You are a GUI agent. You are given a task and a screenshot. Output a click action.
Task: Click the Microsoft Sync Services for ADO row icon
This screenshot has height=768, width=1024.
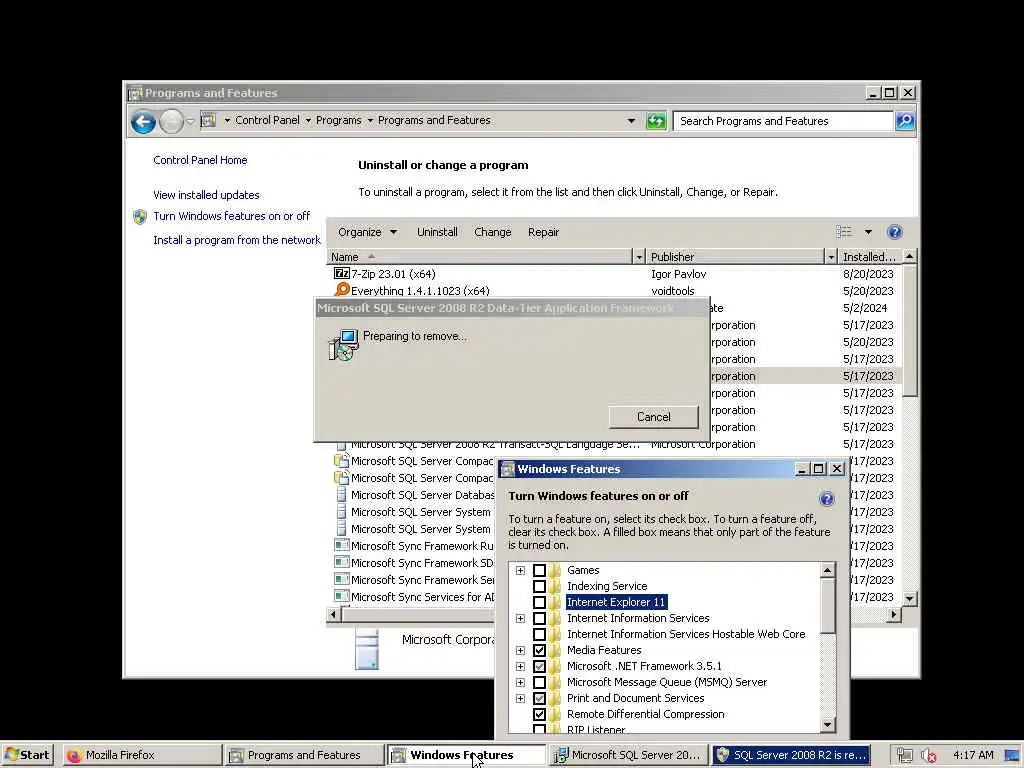[x=342, y=596]
